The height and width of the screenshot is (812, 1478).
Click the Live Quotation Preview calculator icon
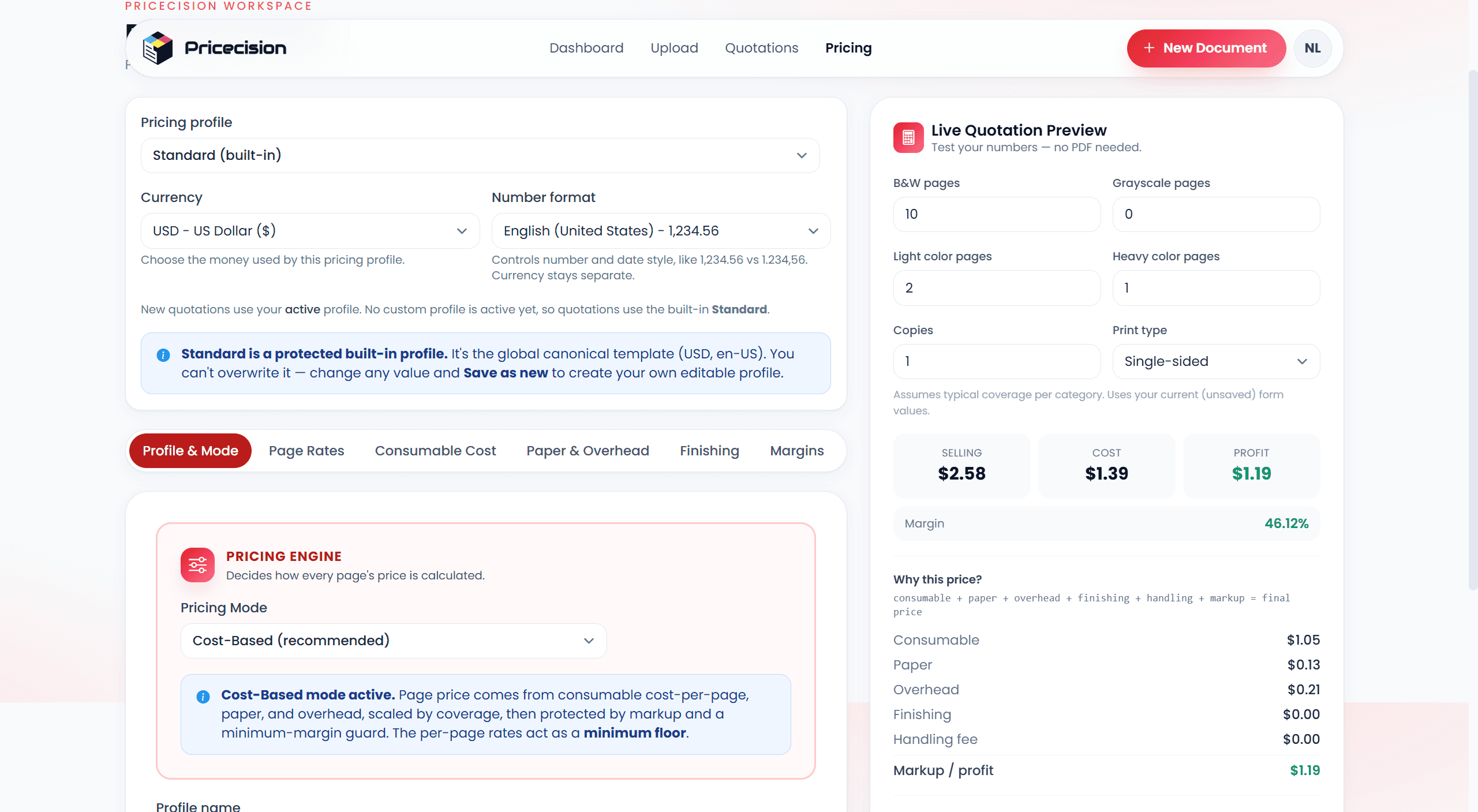(908, 137)
